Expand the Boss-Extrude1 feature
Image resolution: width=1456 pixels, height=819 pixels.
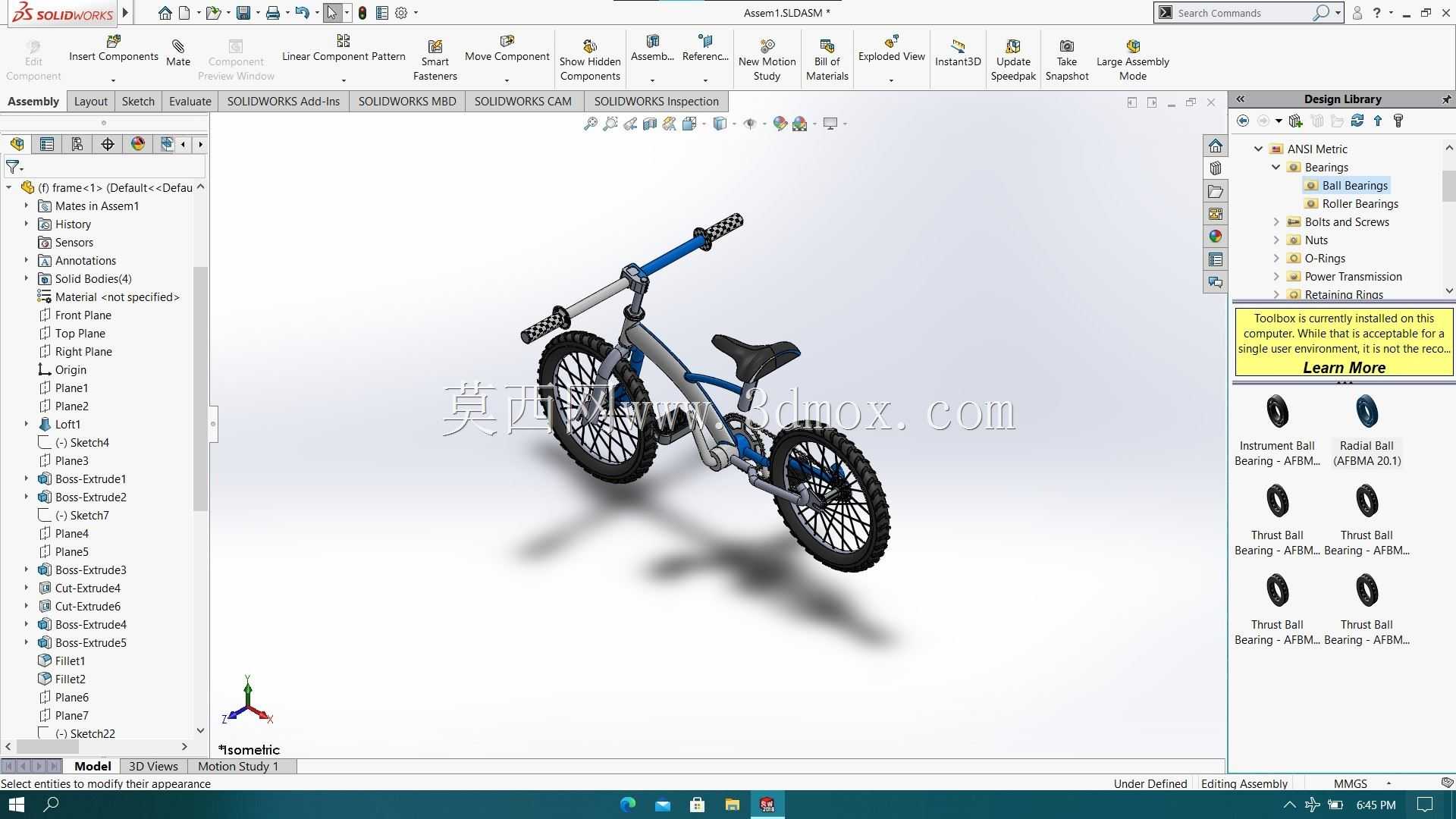(x=27, y=479)
